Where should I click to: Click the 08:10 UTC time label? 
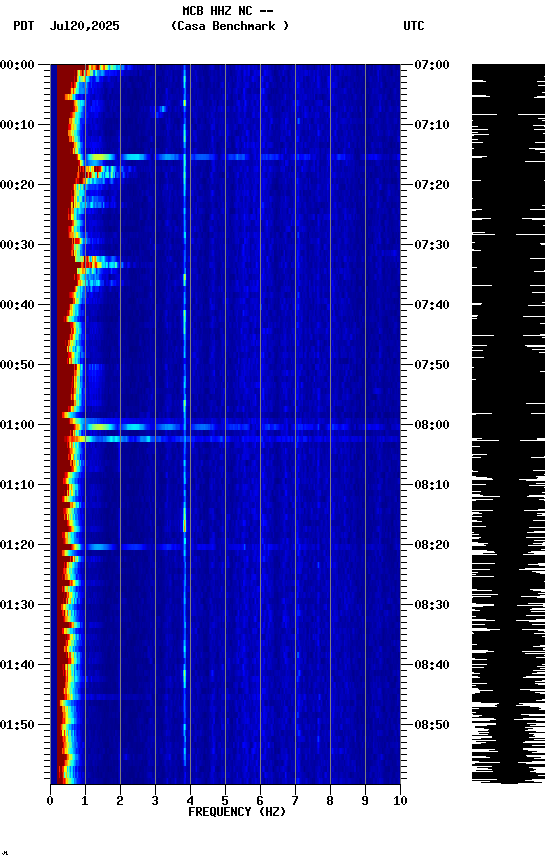(x=432, y=485)
